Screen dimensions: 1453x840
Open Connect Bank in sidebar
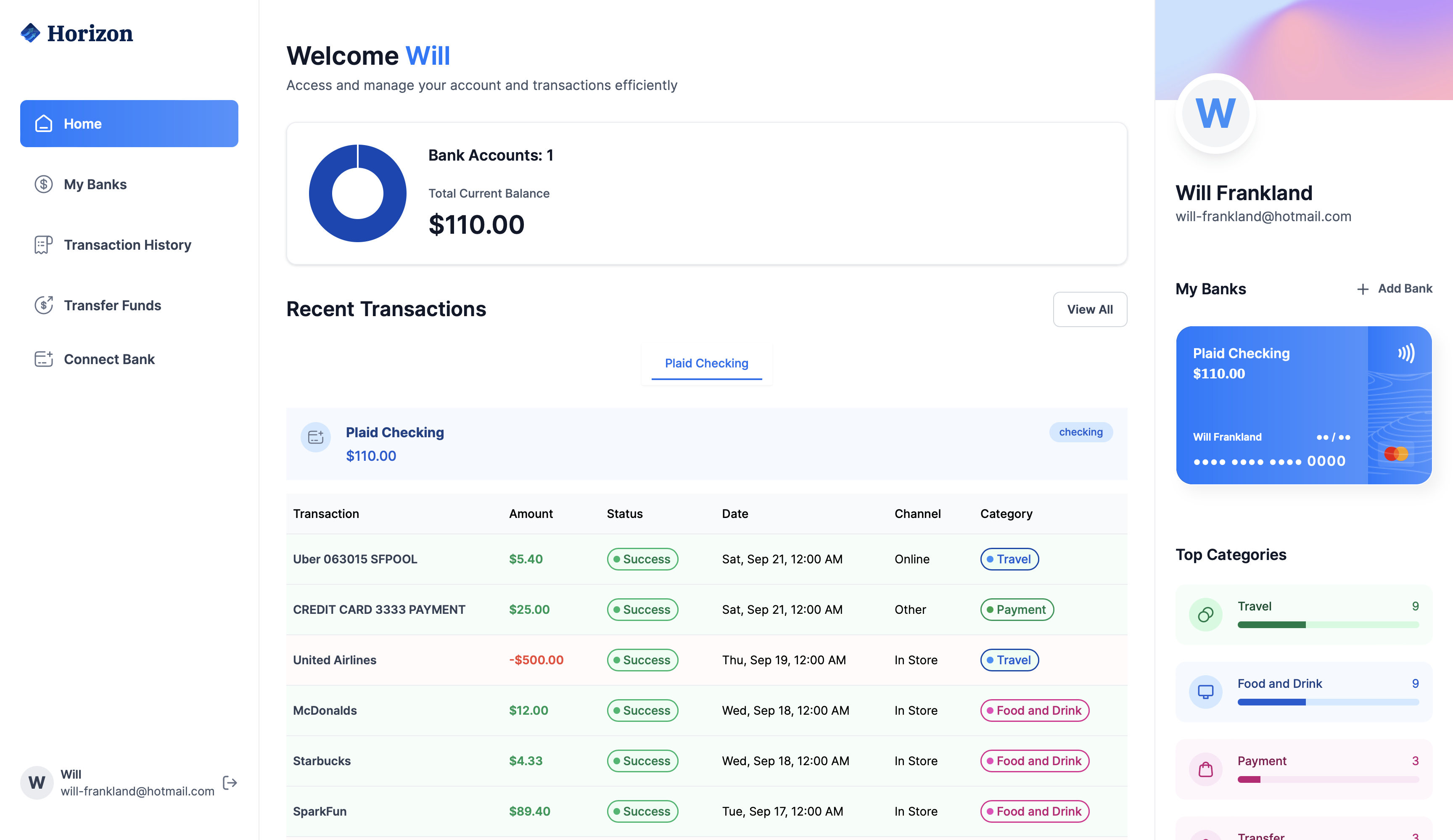[109, 359]
